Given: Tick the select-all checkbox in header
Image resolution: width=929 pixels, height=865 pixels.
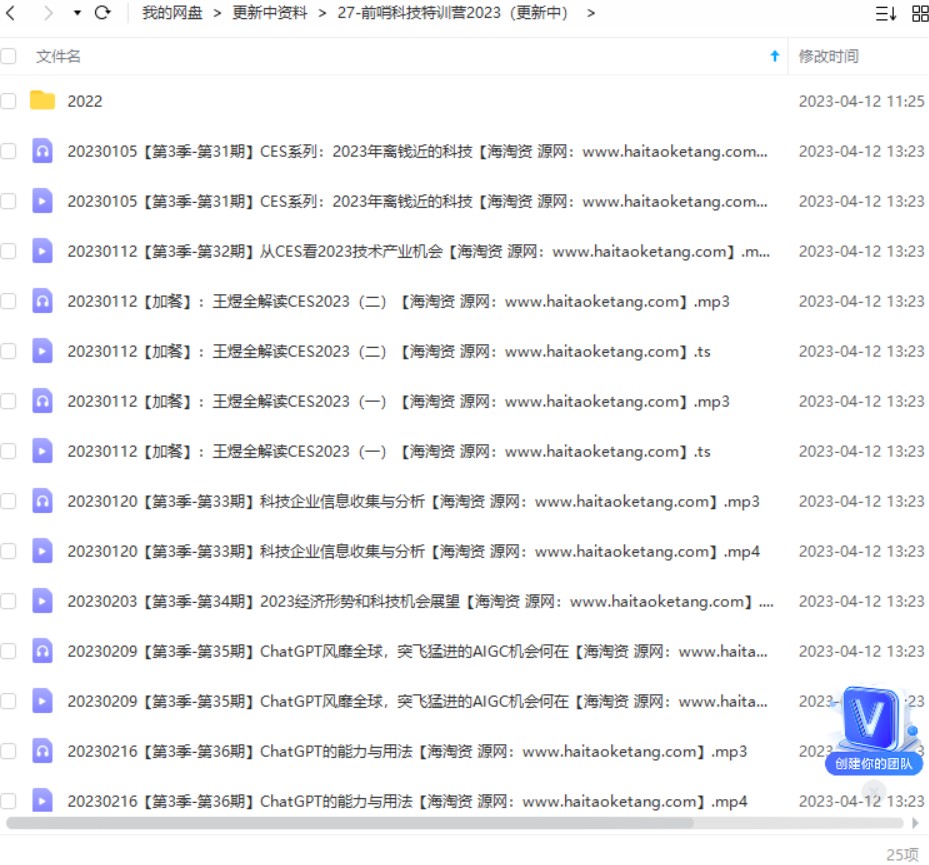Looking at the screenshot, I should point(8,56).
